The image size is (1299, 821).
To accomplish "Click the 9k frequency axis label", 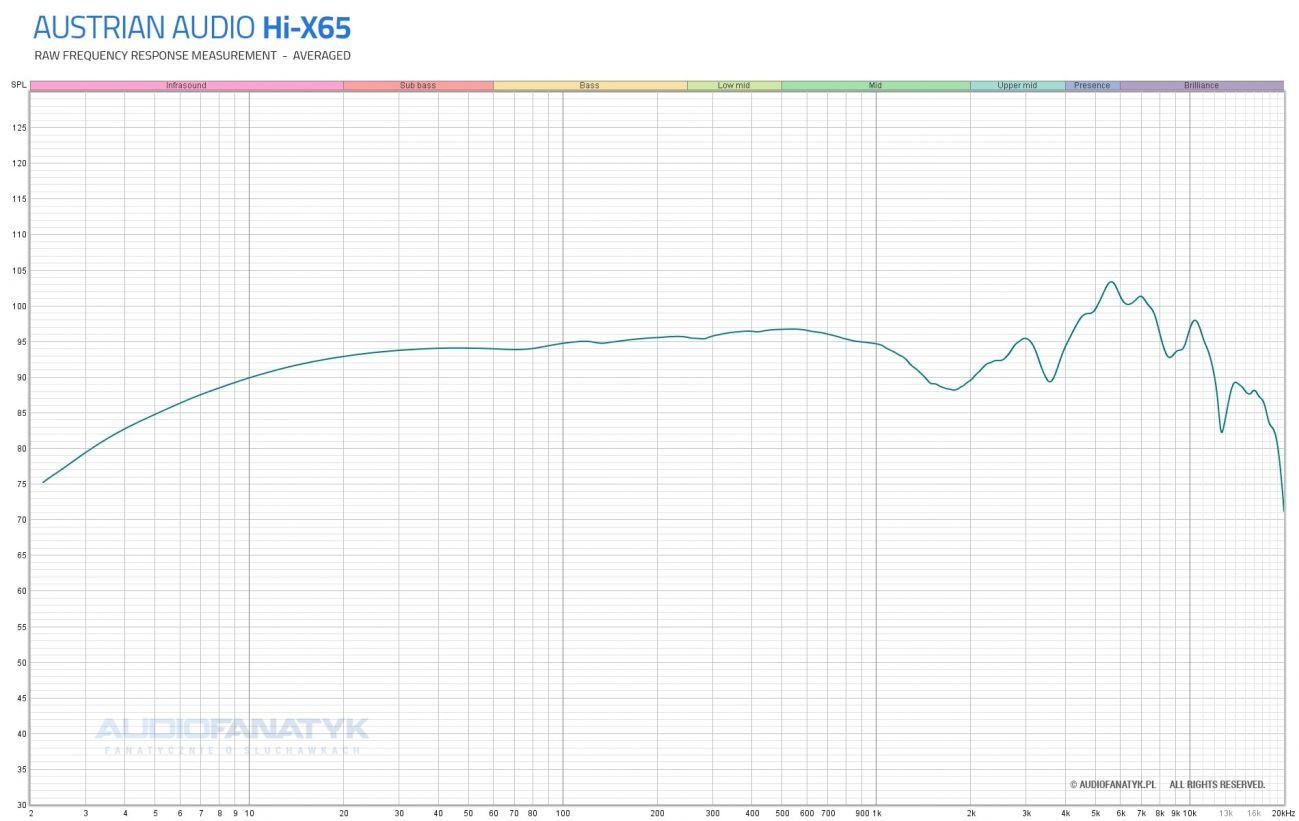I will click(1176, 814).
